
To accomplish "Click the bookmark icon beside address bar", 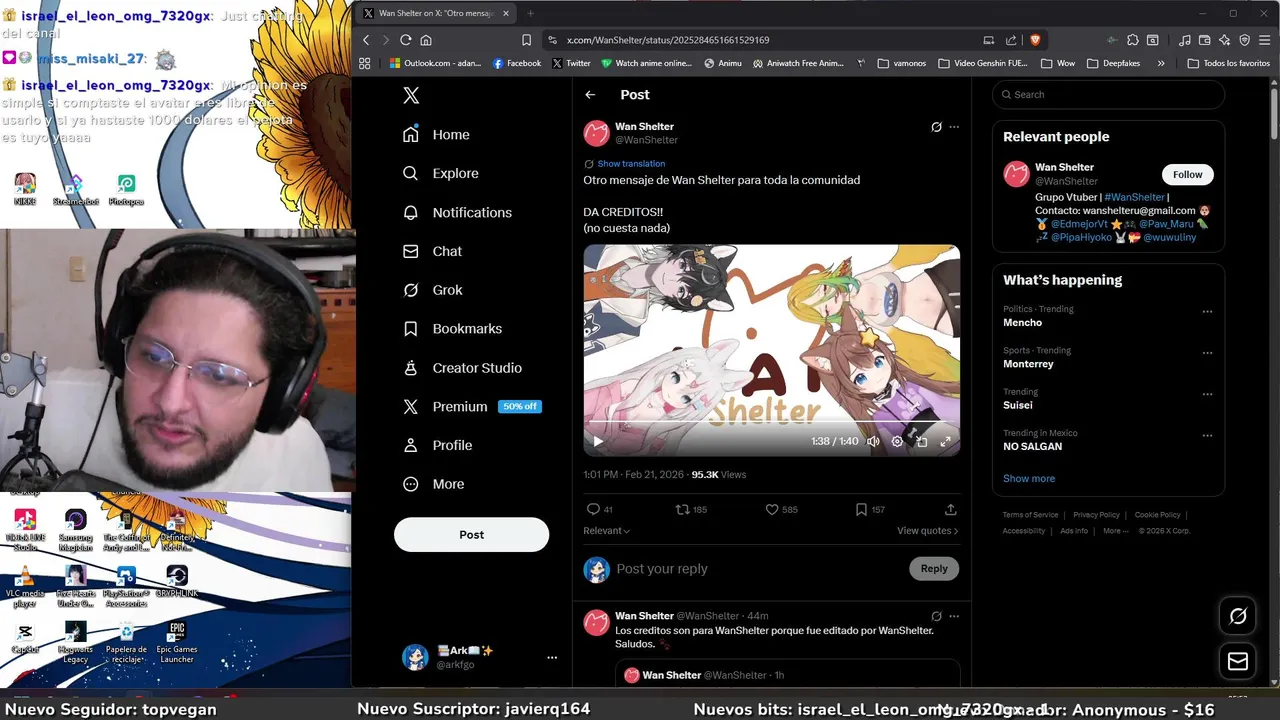I will click(x=526, y=40).
